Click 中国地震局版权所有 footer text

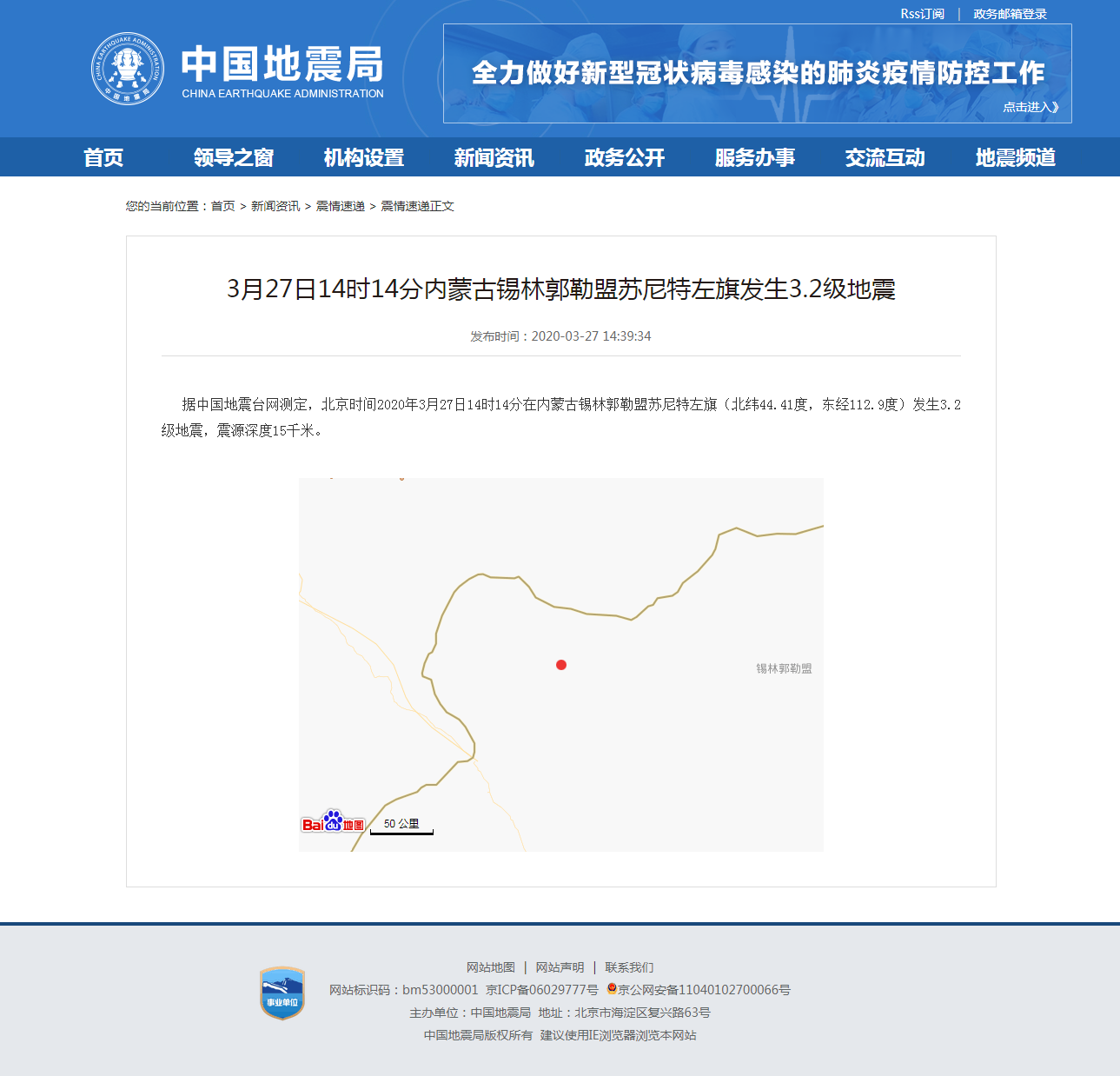tap(478, 1035)
